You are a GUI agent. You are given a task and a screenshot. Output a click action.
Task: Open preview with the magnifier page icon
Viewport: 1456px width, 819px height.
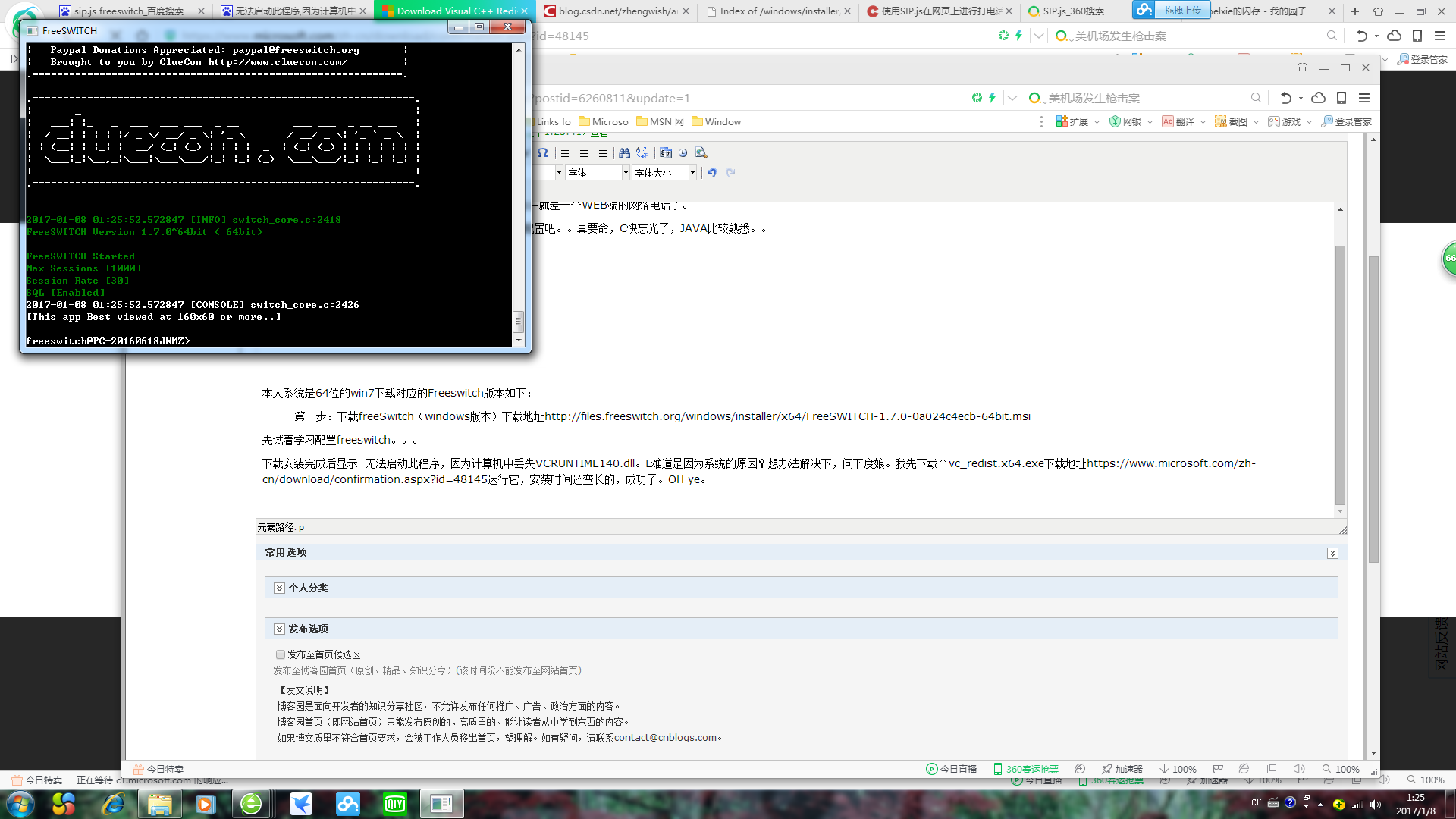click(x=701, y=153)
